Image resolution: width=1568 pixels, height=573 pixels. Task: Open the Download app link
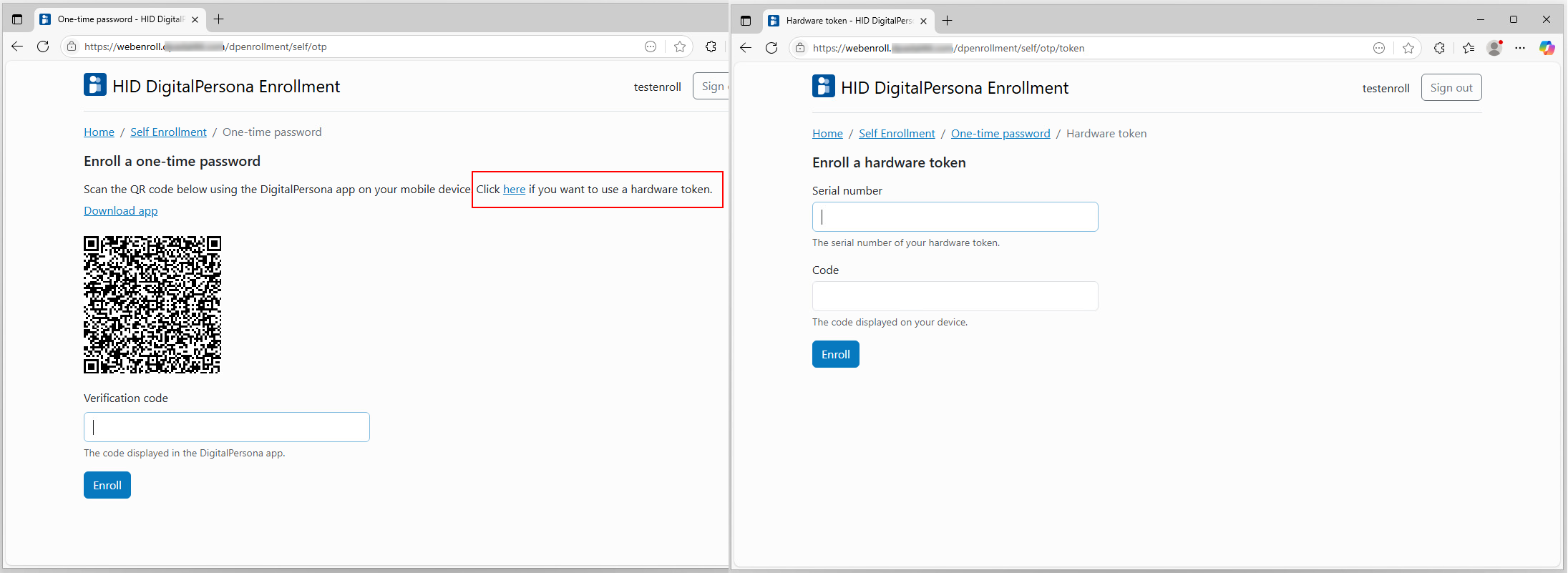point(120,211)
